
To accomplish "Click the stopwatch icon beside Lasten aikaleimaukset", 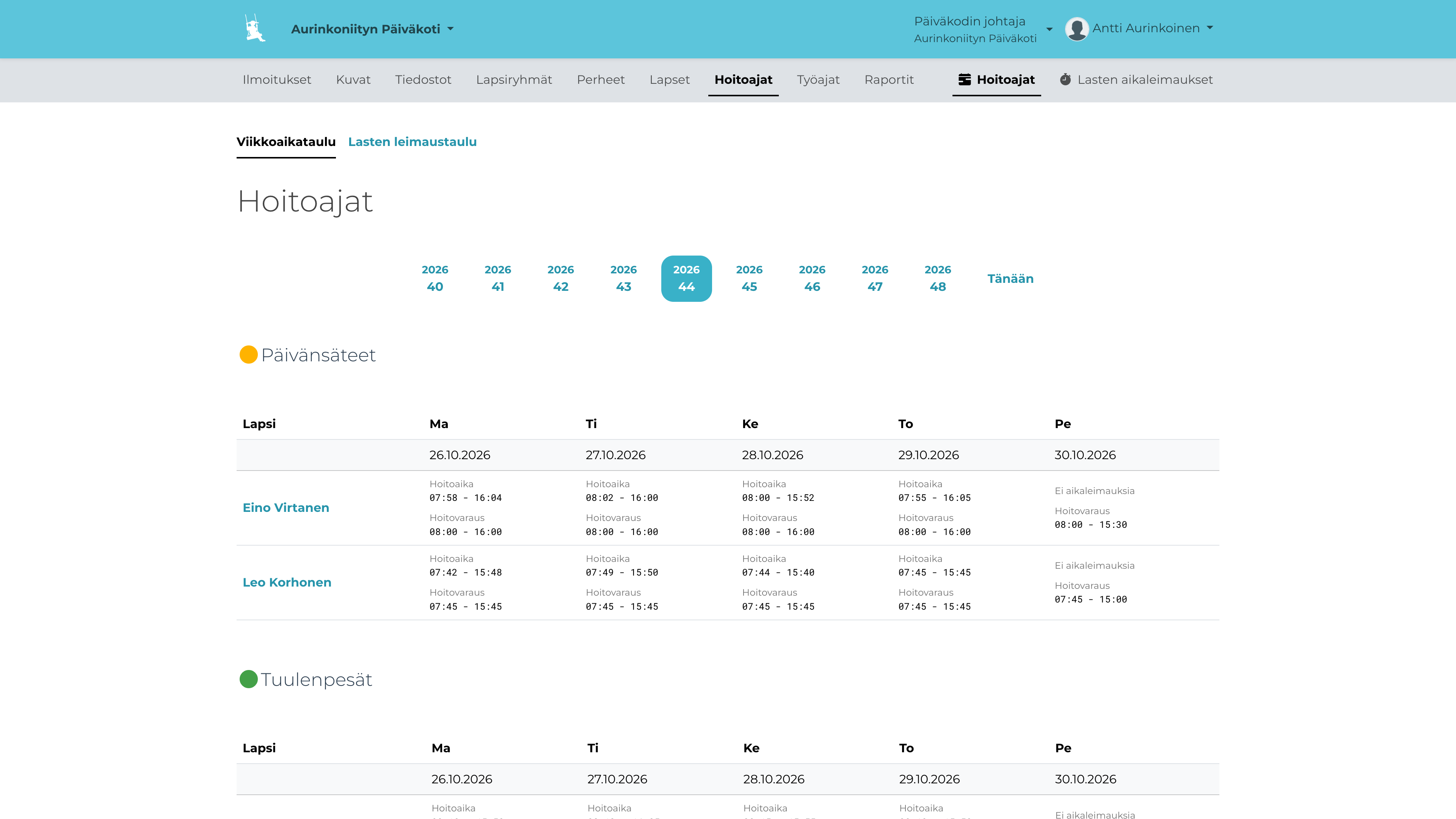I will coord(1065,80).
